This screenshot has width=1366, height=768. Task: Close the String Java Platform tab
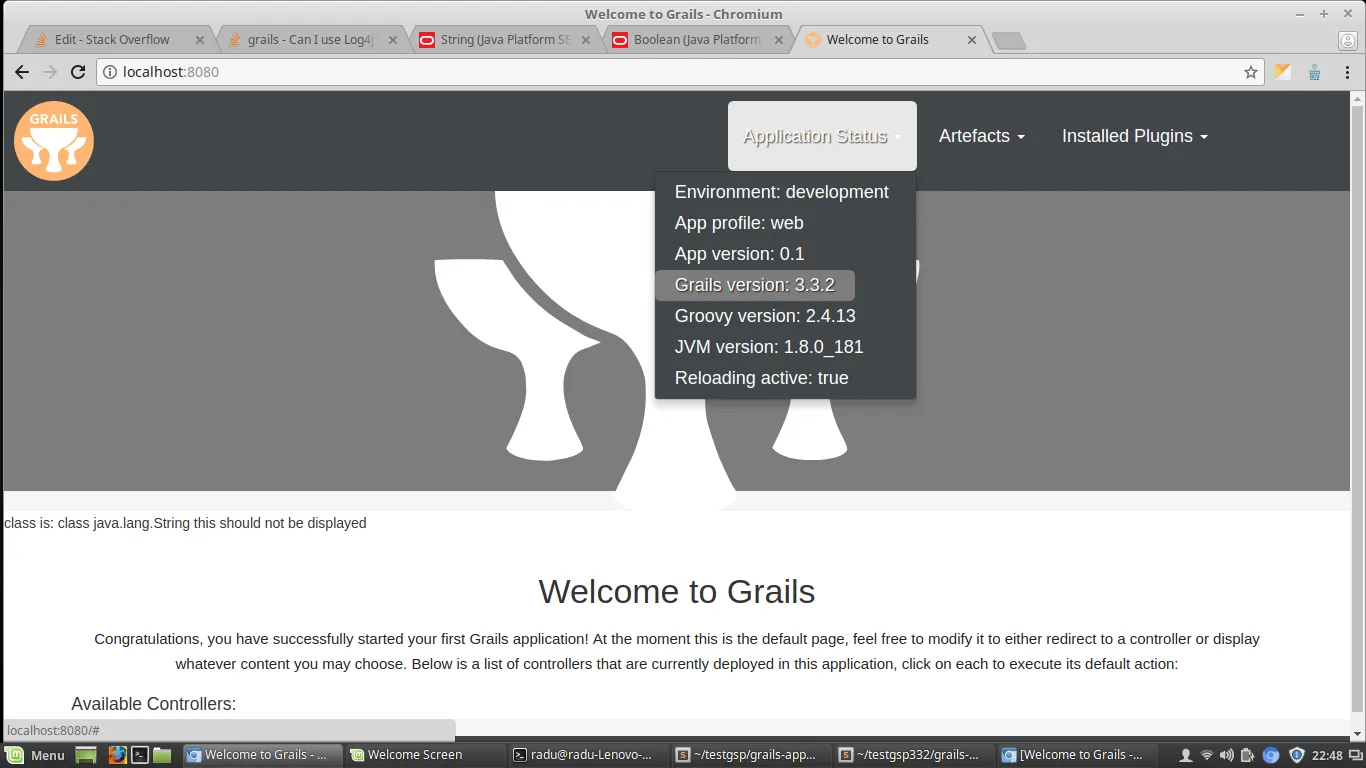click(x=585, y=40)
